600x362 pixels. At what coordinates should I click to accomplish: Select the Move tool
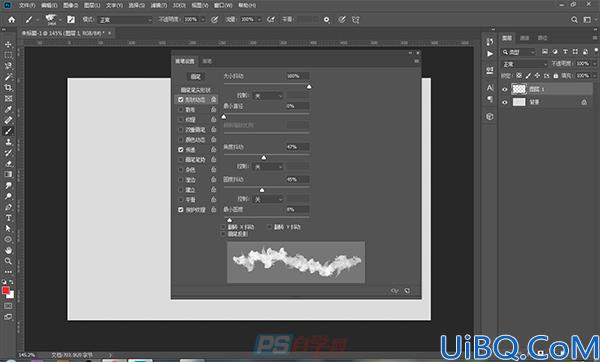8,44
